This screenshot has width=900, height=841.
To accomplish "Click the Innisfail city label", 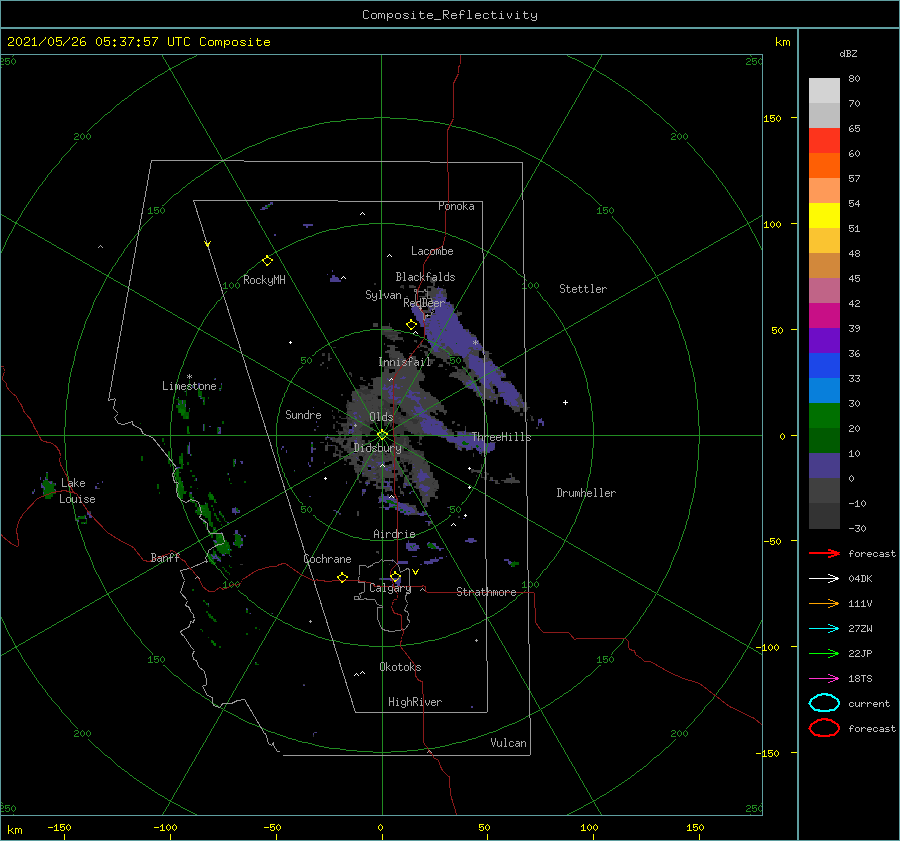I will click(405, 362).
